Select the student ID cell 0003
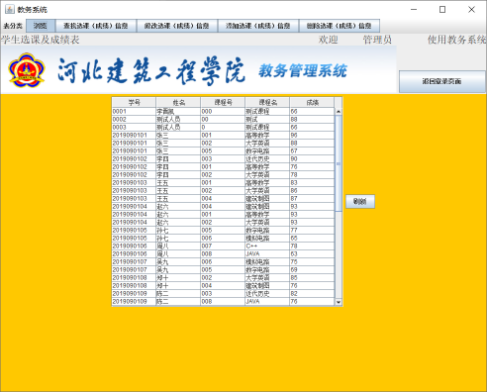The image size is (488, 392). [134, 127]
